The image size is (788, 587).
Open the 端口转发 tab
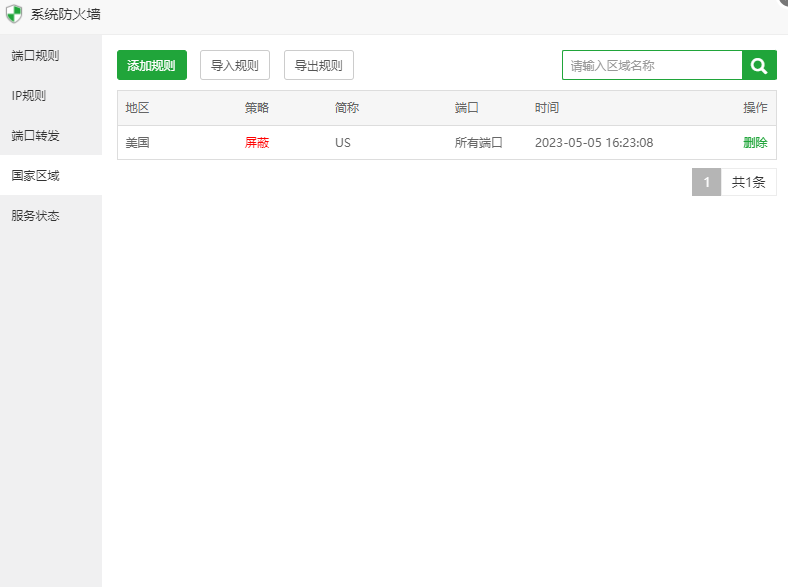point(51,135)
